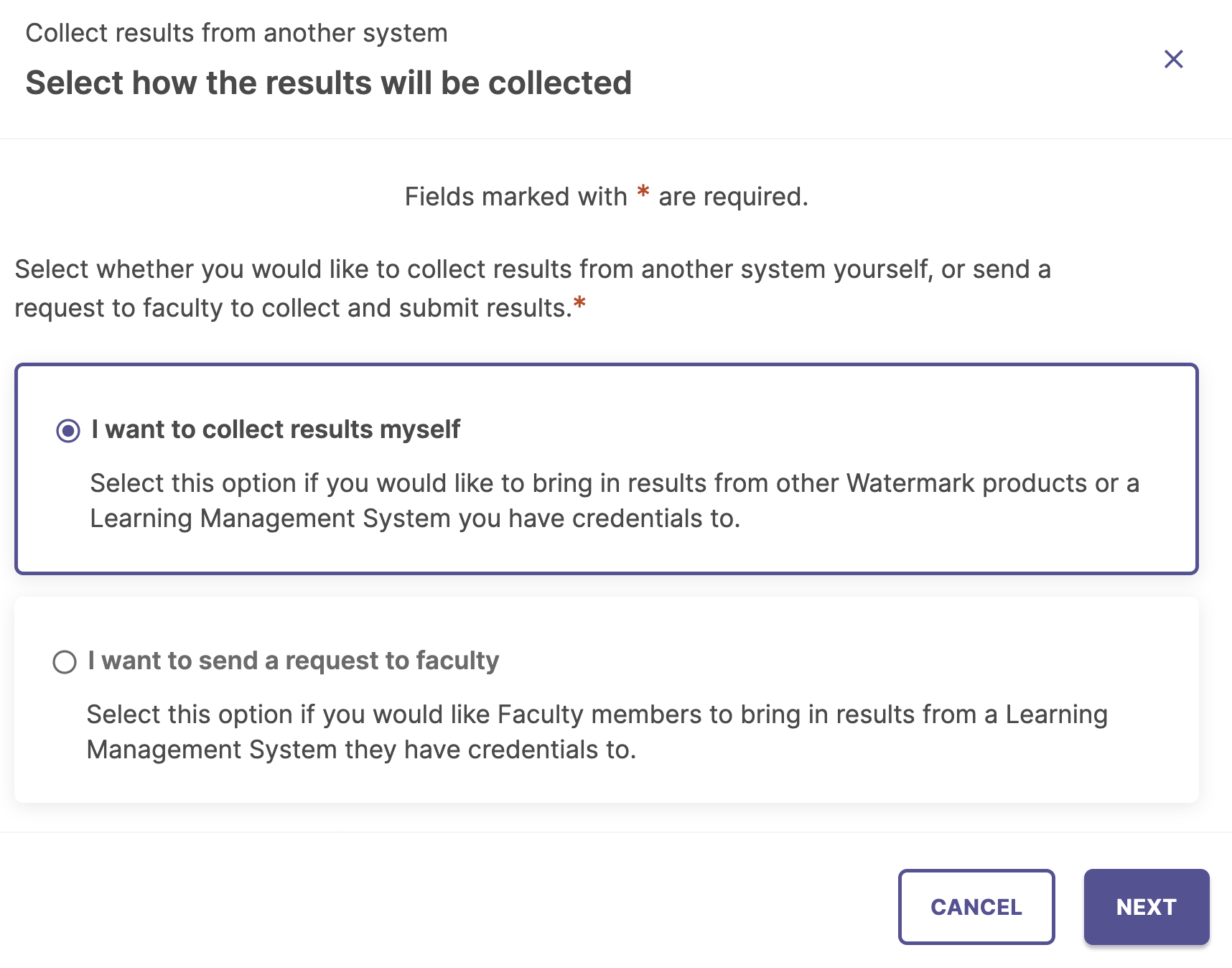Click the 'I want to send a request to faculty' label

[x=293, y=661]
